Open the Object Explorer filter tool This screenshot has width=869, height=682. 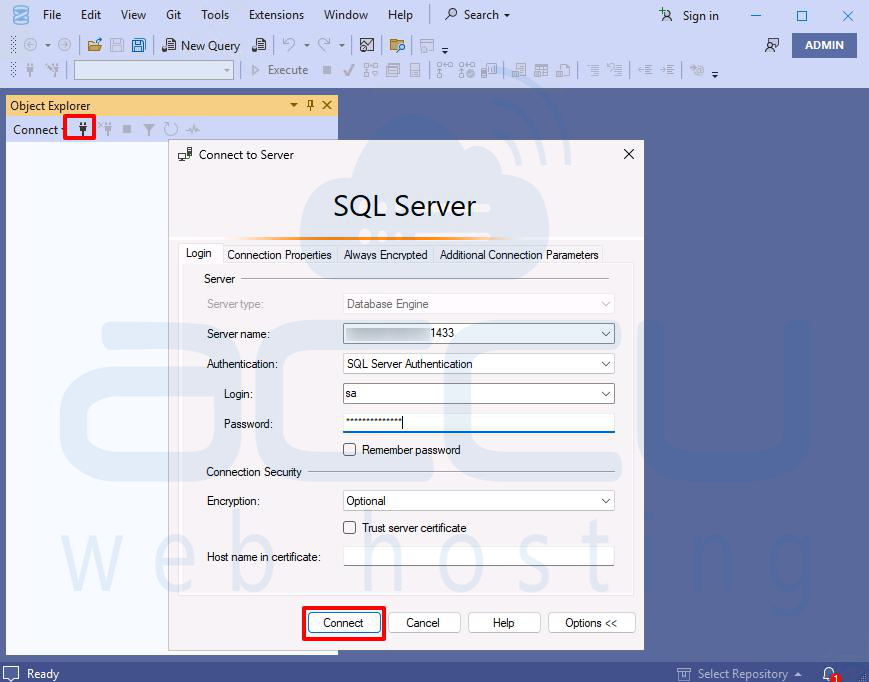[x=150, y=128]
